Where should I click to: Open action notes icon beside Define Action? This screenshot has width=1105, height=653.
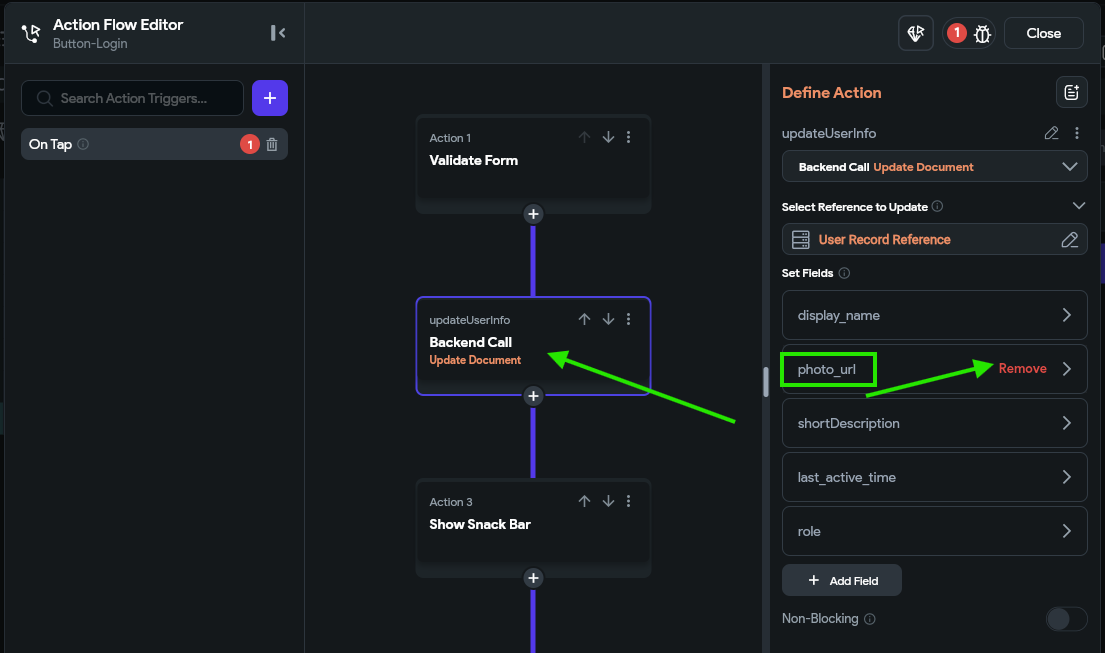[1071, 92]
